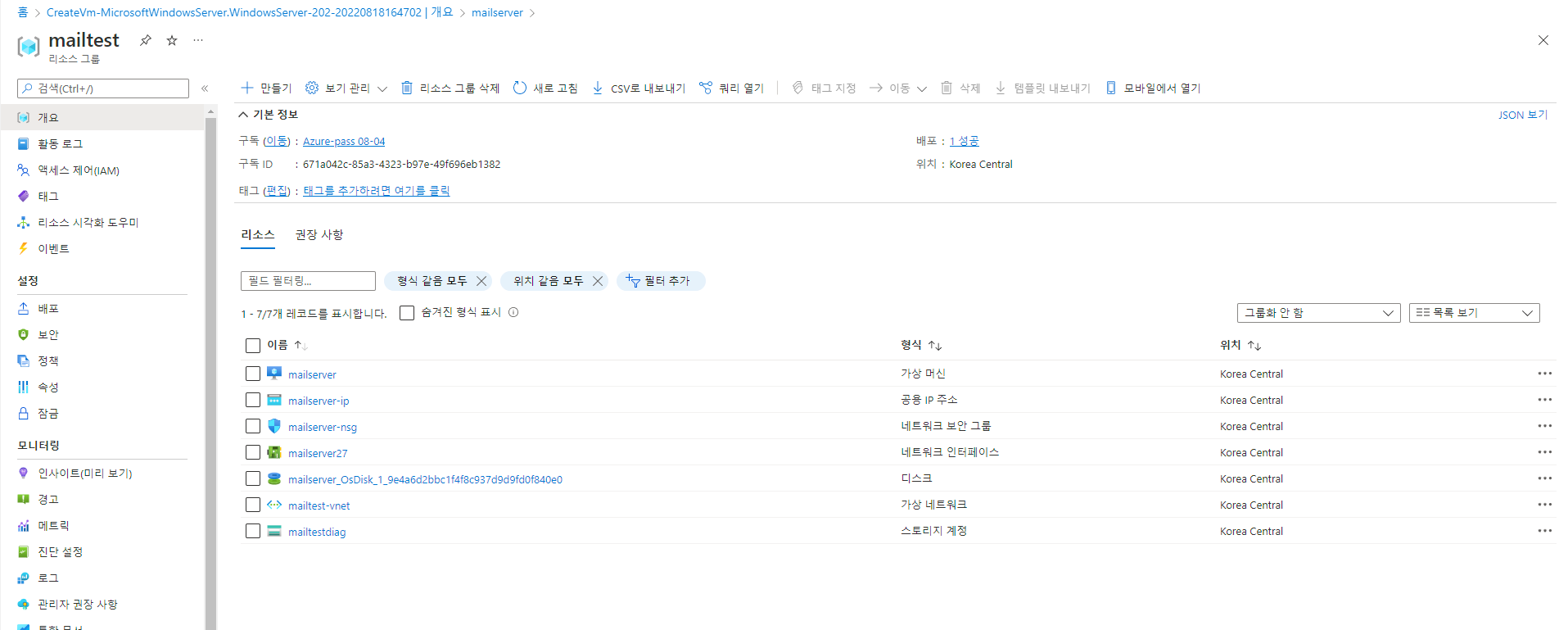Open 활동 로그 in the sidebar
Screen dimensions: 1568x630
point(102,143)
